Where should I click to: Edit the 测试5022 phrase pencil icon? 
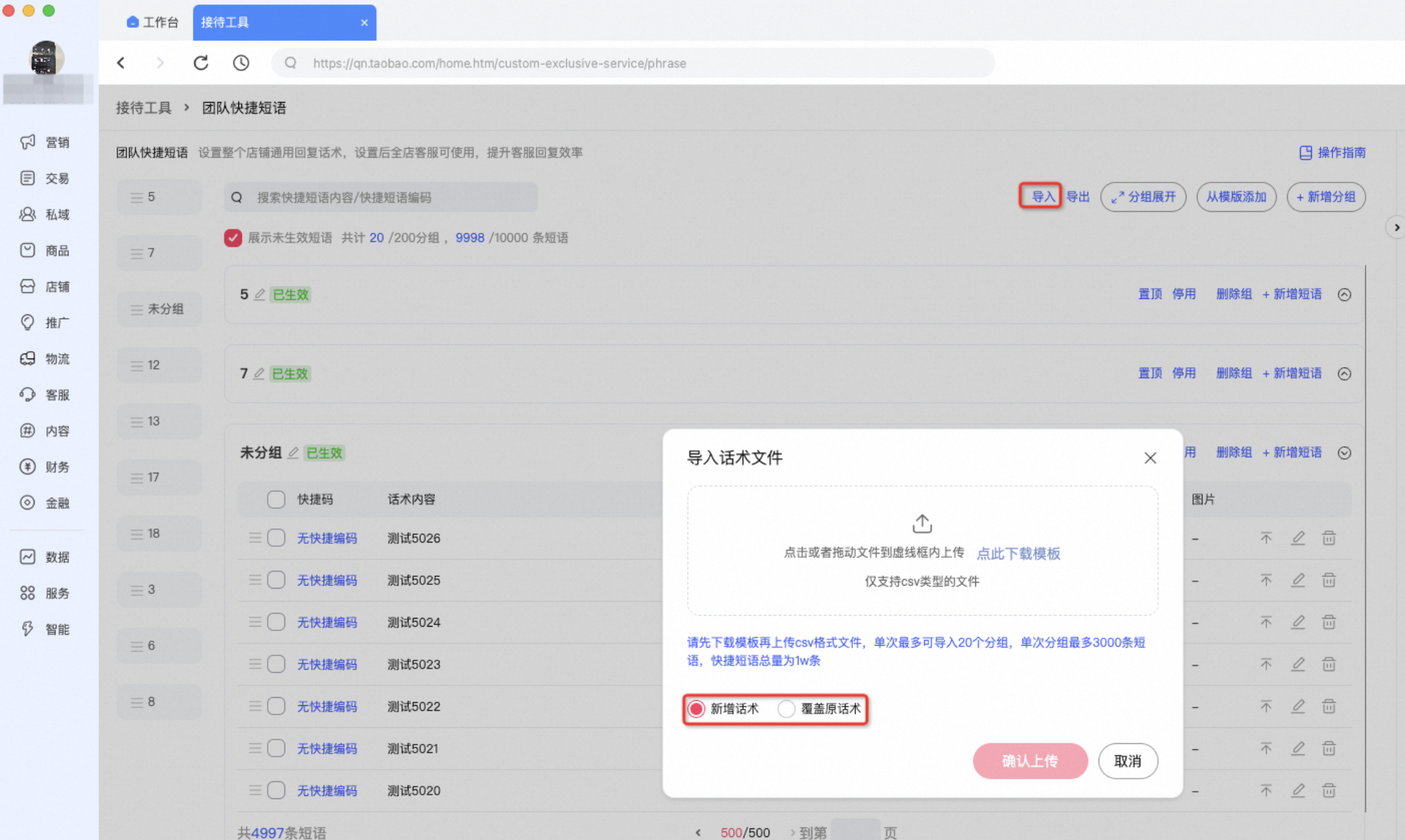click(1298, 706)
